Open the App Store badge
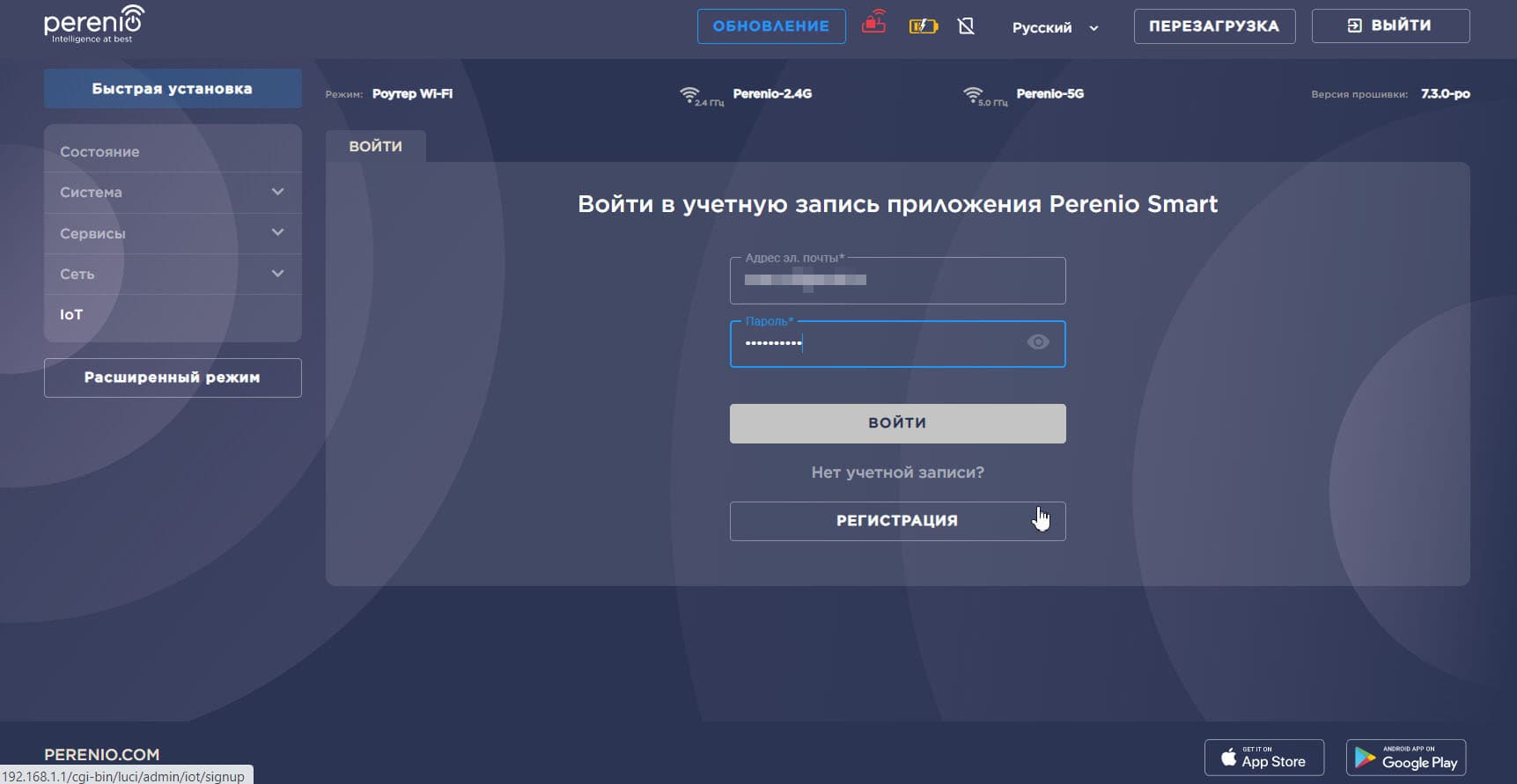 pyautogui.click(x=1263, y=758)
